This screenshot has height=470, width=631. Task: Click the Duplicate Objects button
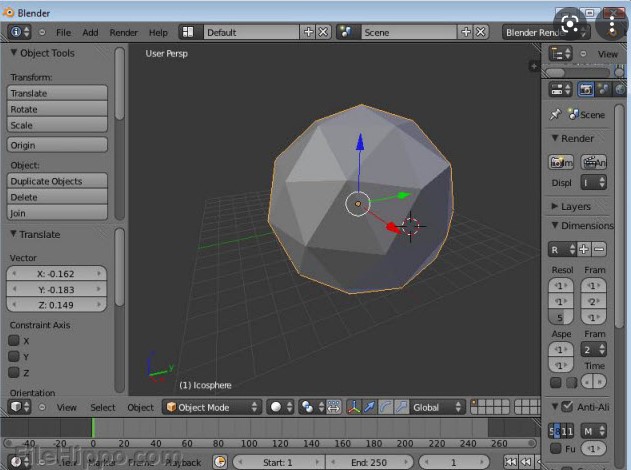(57, 181)
